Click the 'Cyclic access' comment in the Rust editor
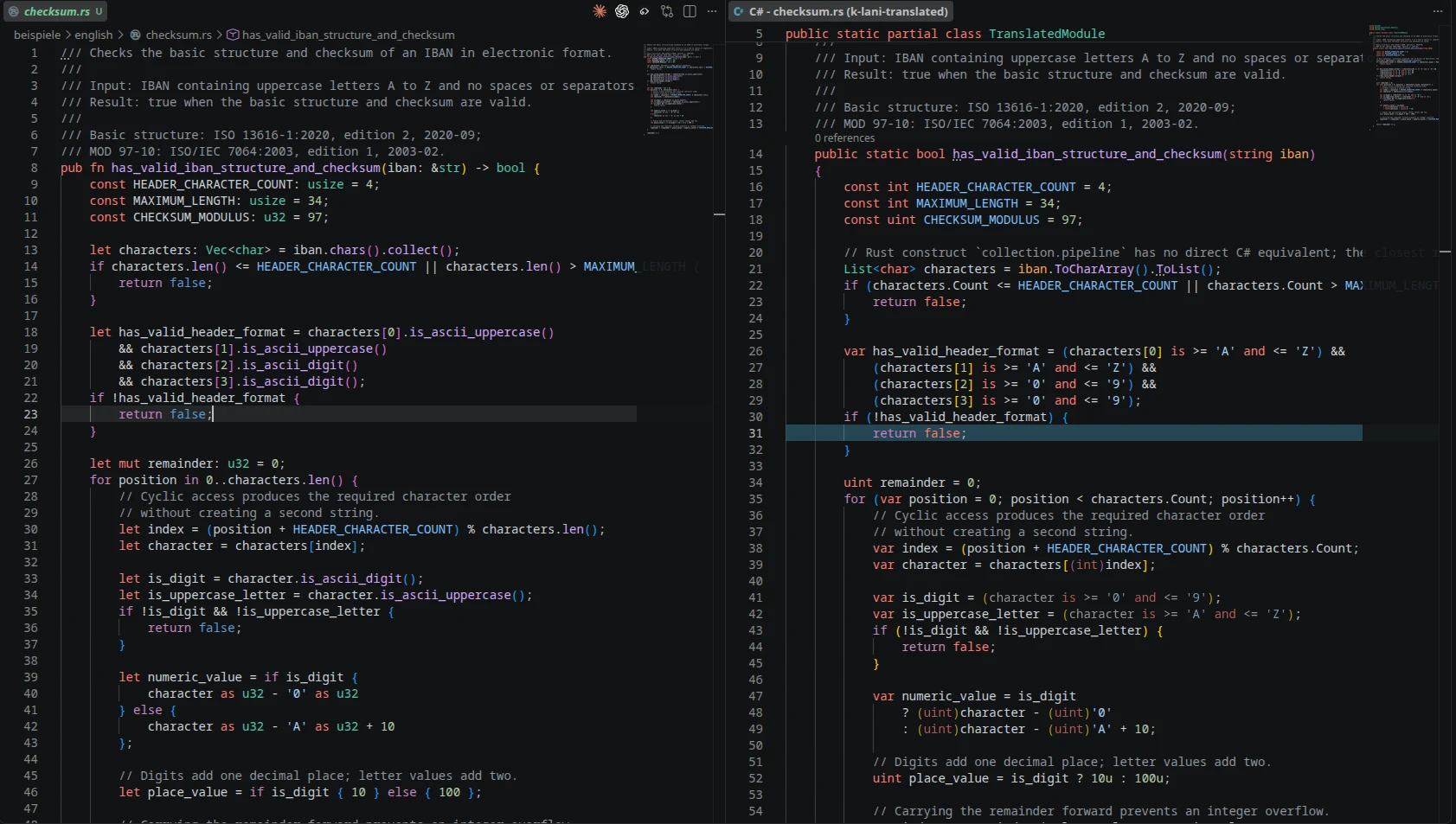The width and height of the screenshot is (1456, 824). tap(315, 496)
